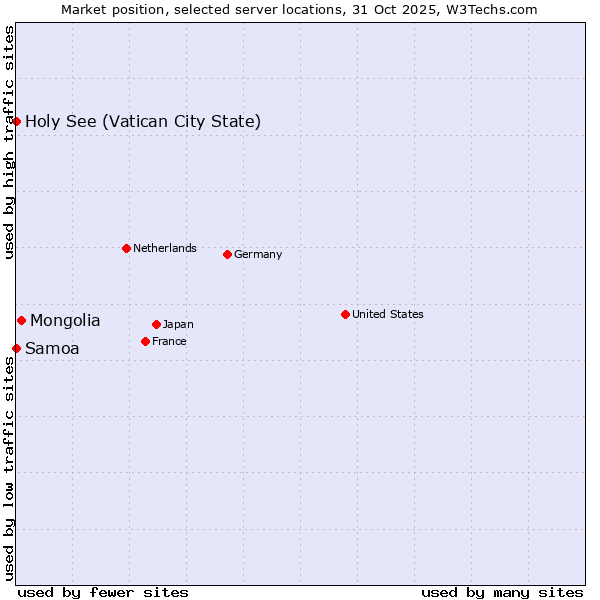This screenshot has width=600, height=600.
Task: Select the "France" text label
Action: pos(169,341)
